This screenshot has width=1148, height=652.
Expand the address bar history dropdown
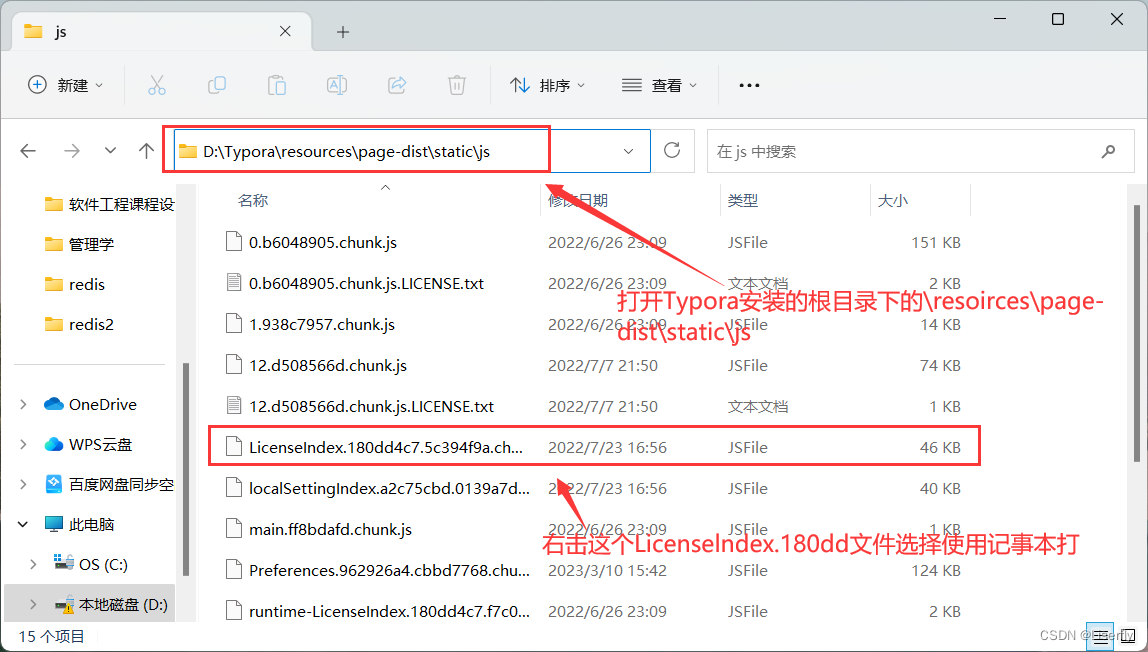(x=628, y=151)
